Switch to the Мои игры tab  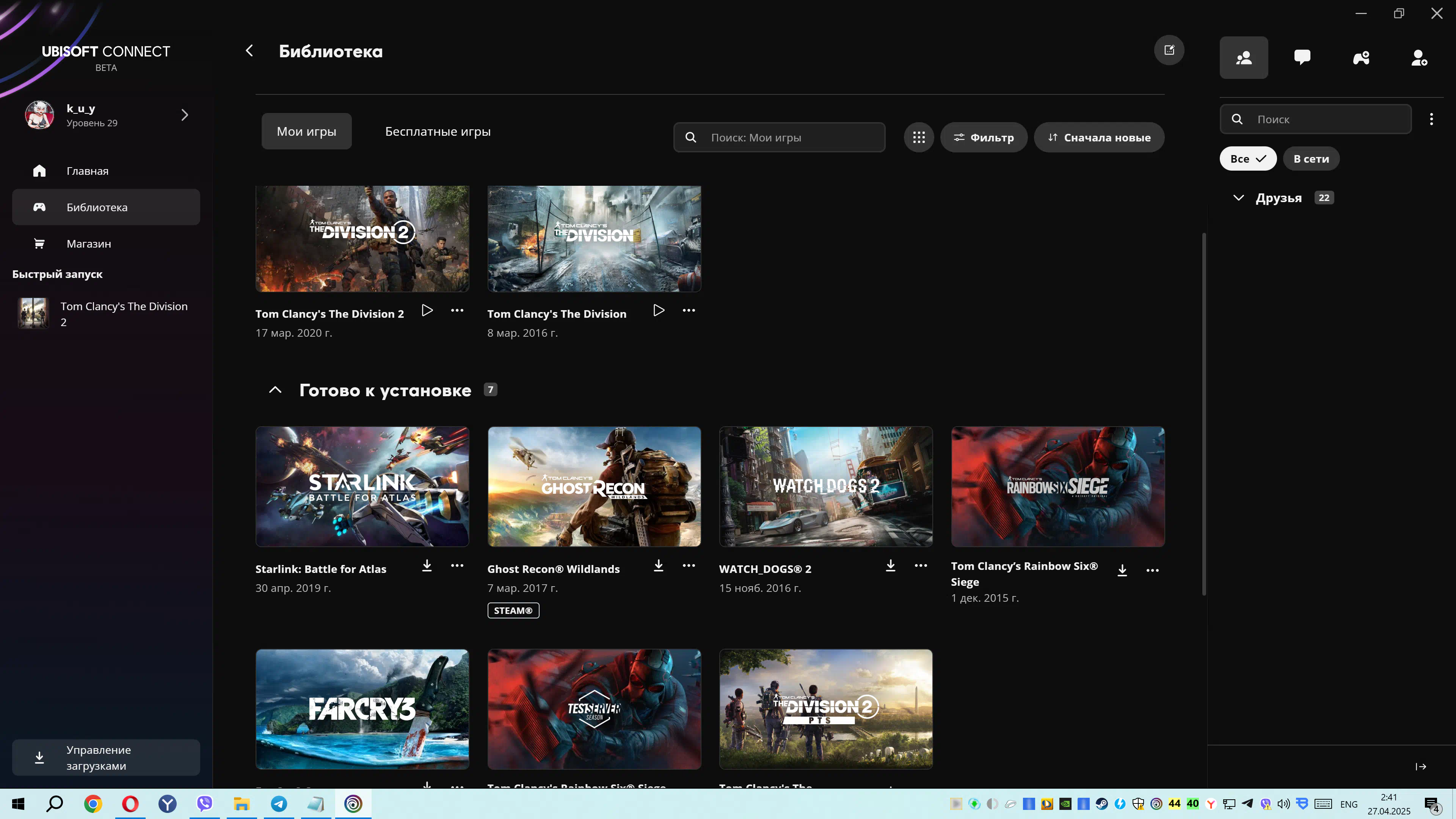pos(306,131)
